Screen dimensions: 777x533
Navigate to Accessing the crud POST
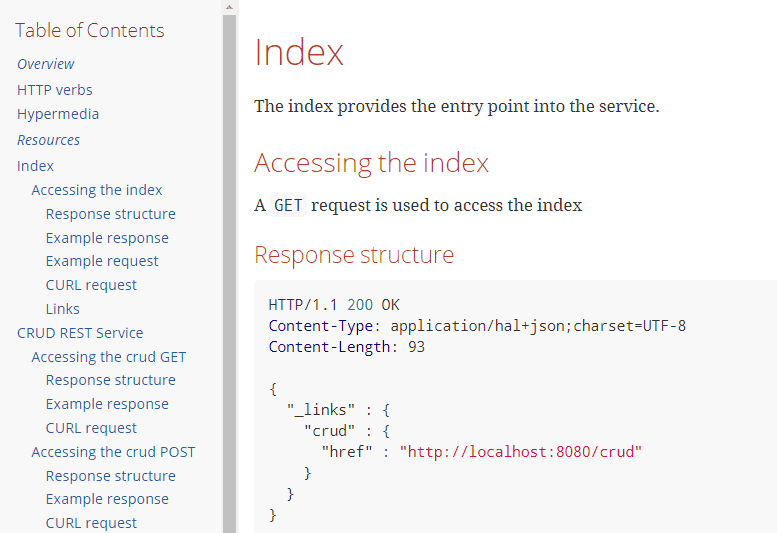113,452
